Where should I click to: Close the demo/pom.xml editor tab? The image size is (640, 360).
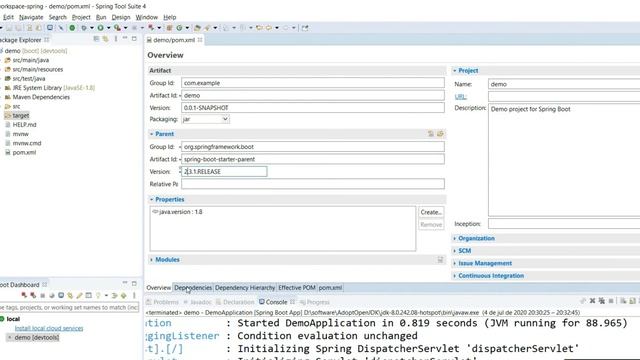pos(200,40)
